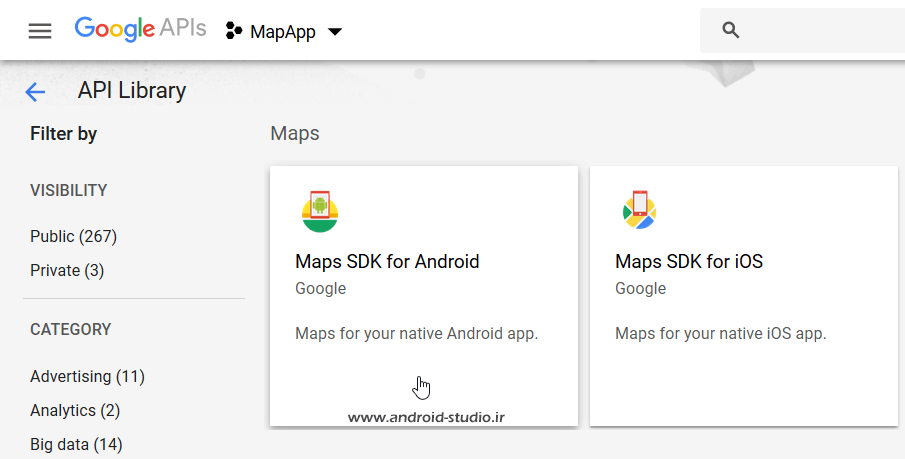Click the Maps SDK for iOS icon
This screenshot has height=459, width=905.
pos(640,210)
